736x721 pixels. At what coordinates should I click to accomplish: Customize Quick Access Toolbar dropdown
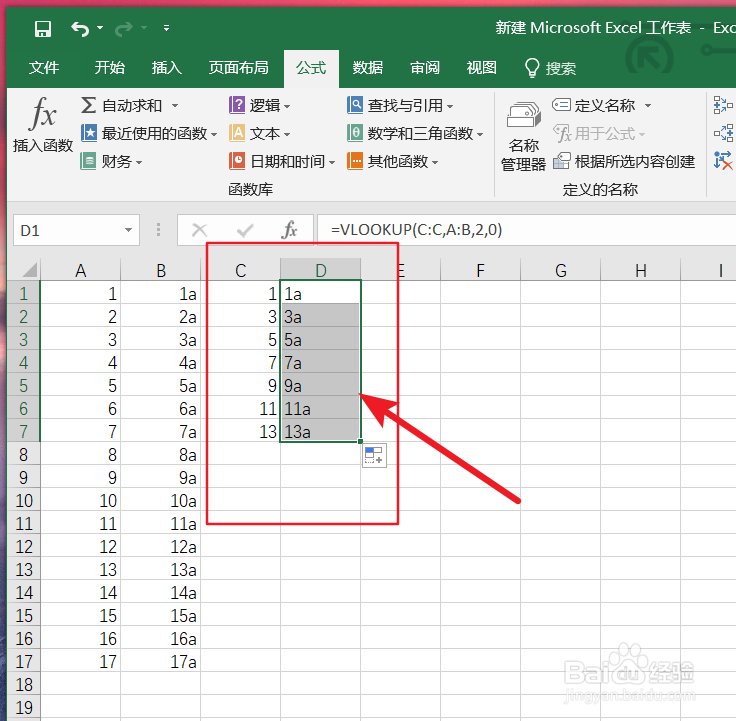166,28
